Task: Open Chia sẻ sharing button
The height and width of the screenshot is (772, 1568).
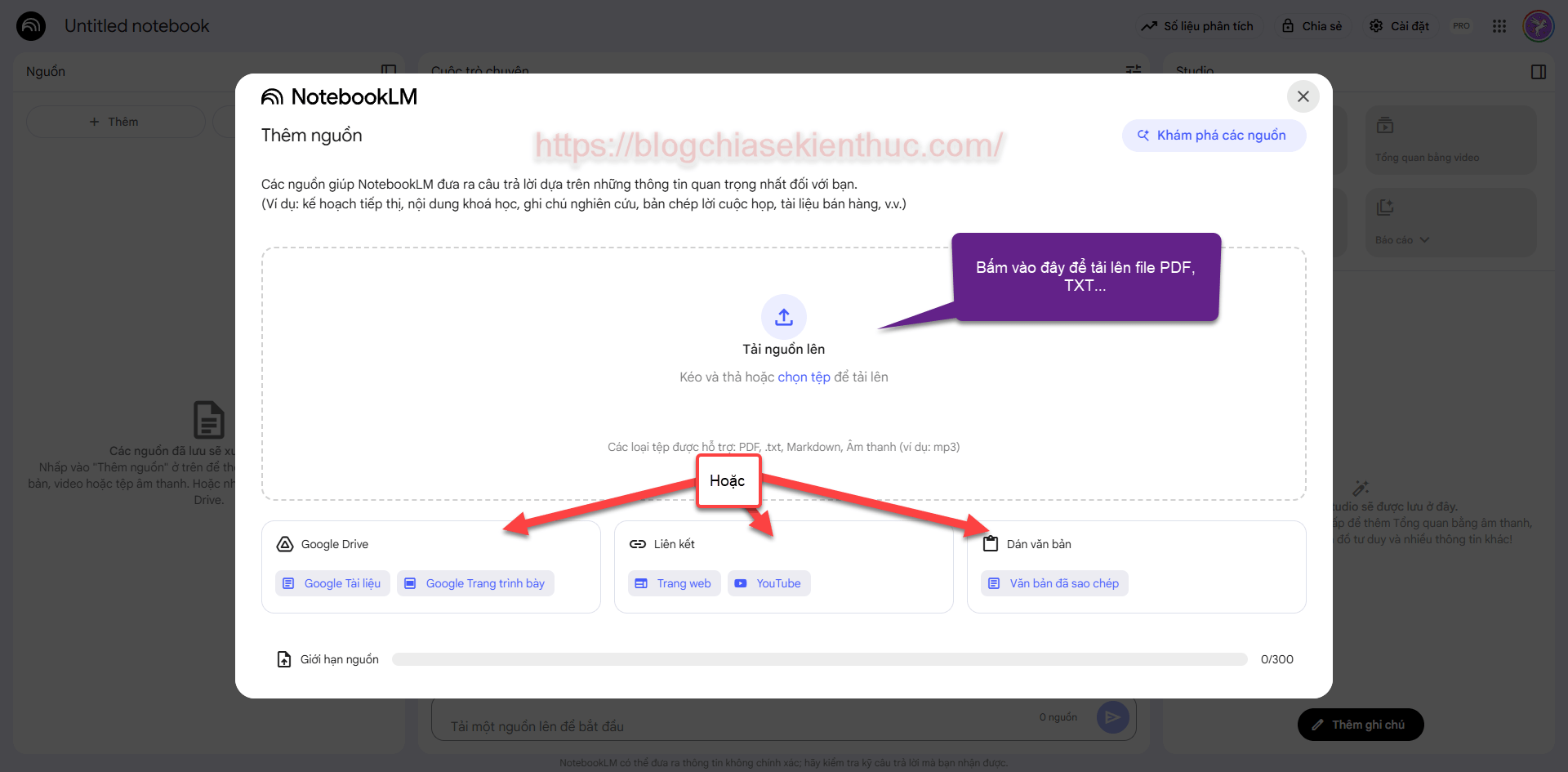Action: pyautogui.click(x=1312, y=26)
